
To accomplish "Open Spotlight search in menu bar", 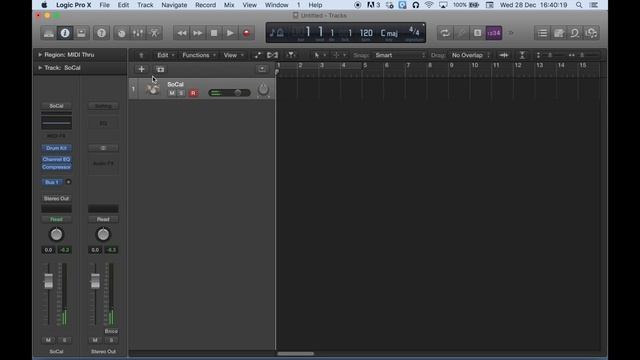I will 579,5.
